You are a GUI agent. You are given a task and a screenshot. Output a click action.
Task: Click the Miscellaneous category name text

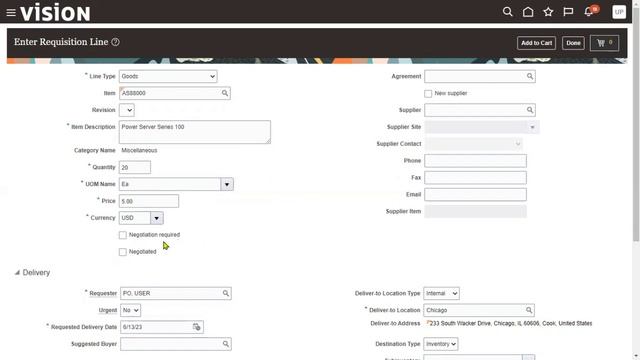(139, 150)
